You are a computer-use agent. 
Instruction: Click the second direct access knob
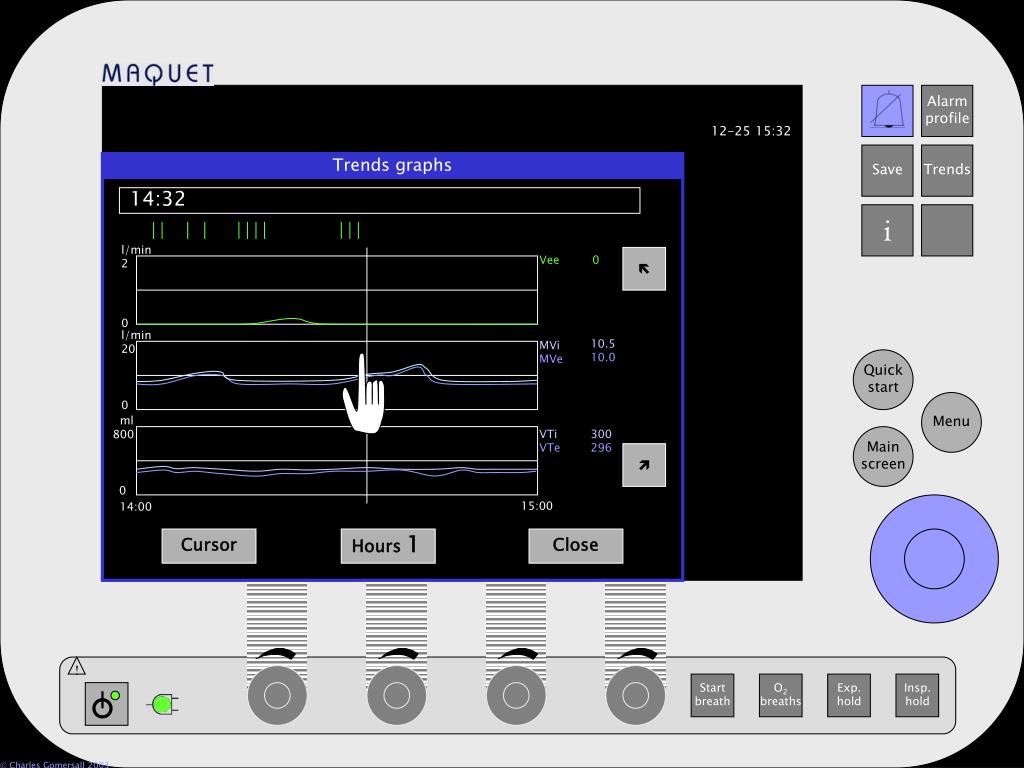(396, 696)
